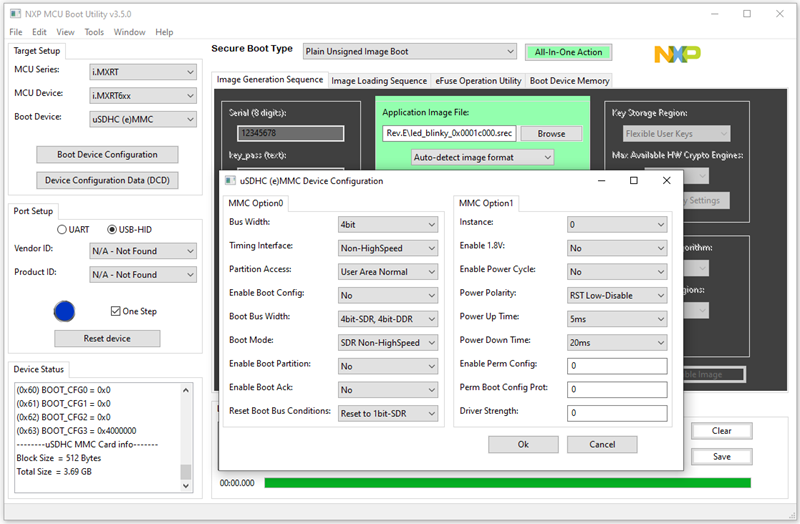The height and width of the screenshot is (524, 800).
Task: Open the Window menu
Action: (129, 32)
